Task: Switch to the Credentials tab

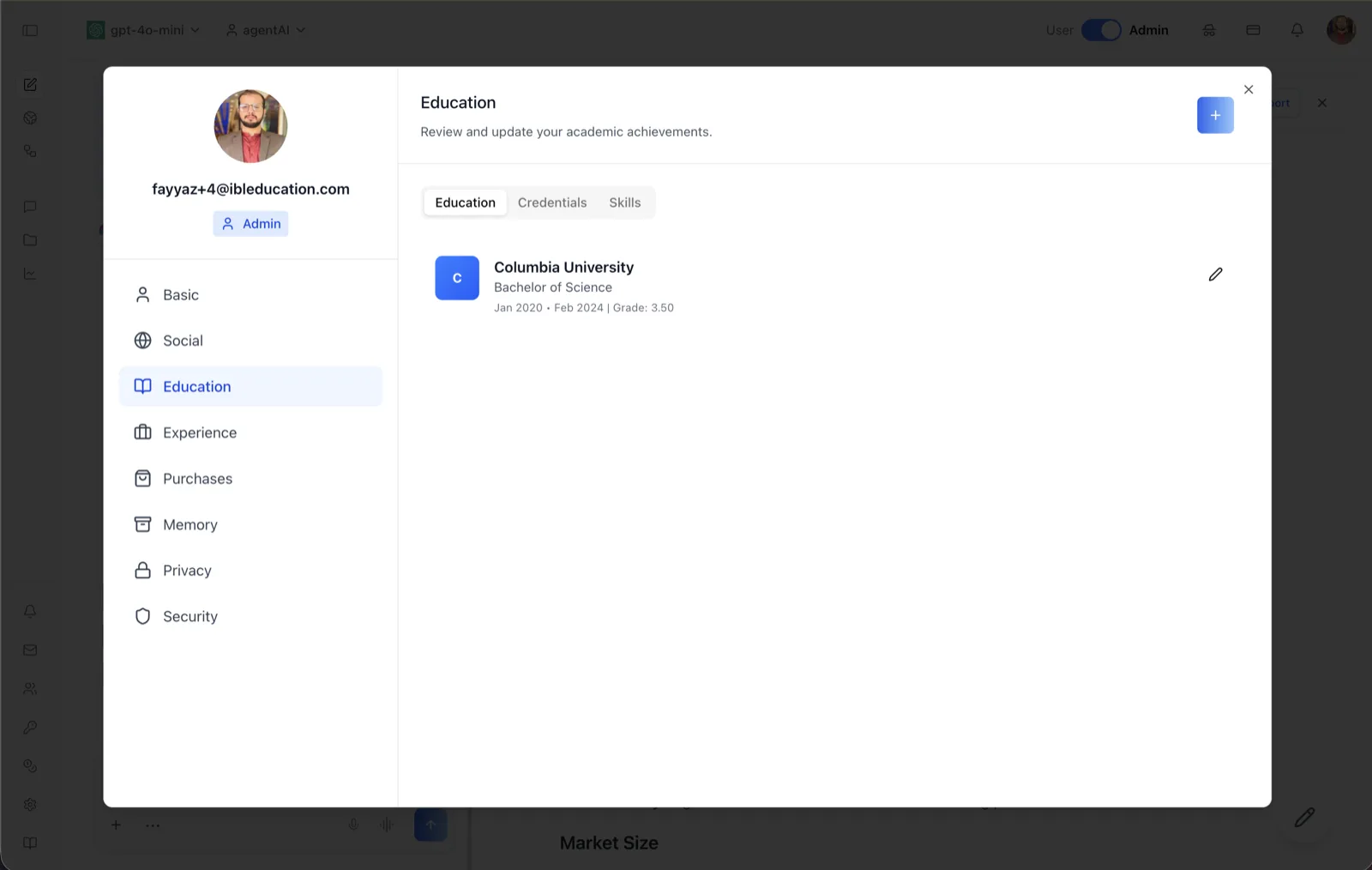Action: [x=552, y=202]
